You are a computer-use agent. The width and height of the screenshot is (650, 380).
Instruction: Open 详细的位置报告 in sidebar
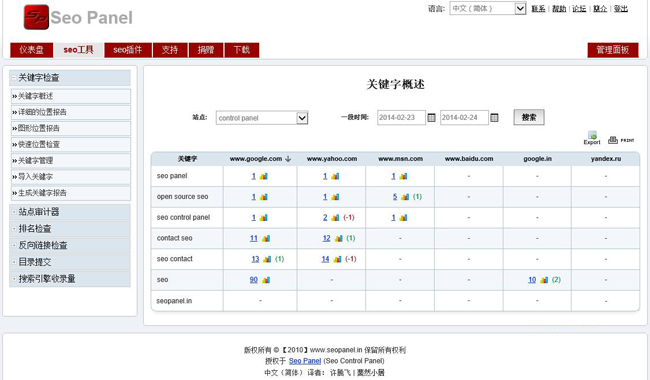point(70,112)
